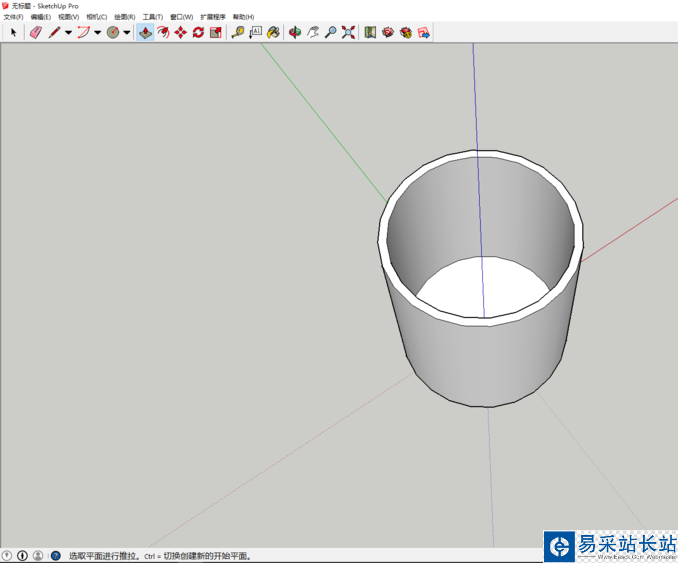Select the arrow Select tool

(13, 32)
